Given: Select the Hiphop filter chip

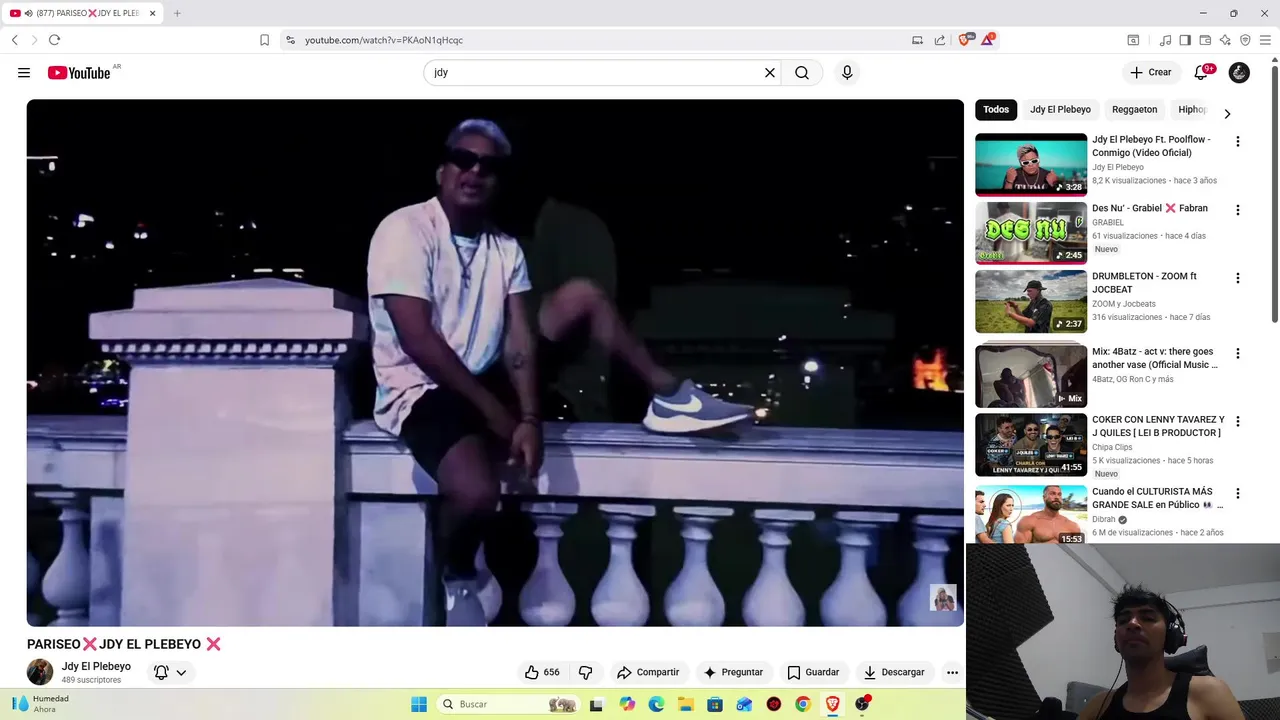Looking at the screenshot, I should 1192,110.
